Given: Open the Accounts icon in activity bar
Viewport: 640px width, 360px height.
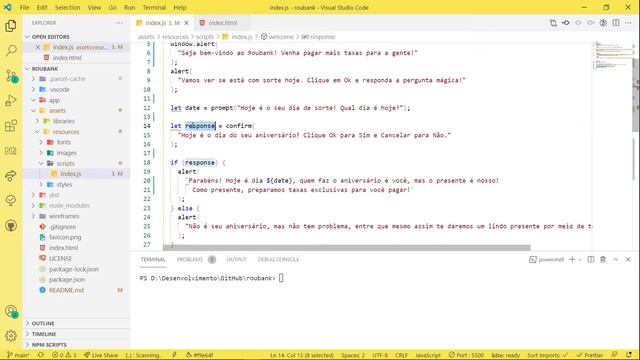Looking at the screenshot, I should coord(11,311).
